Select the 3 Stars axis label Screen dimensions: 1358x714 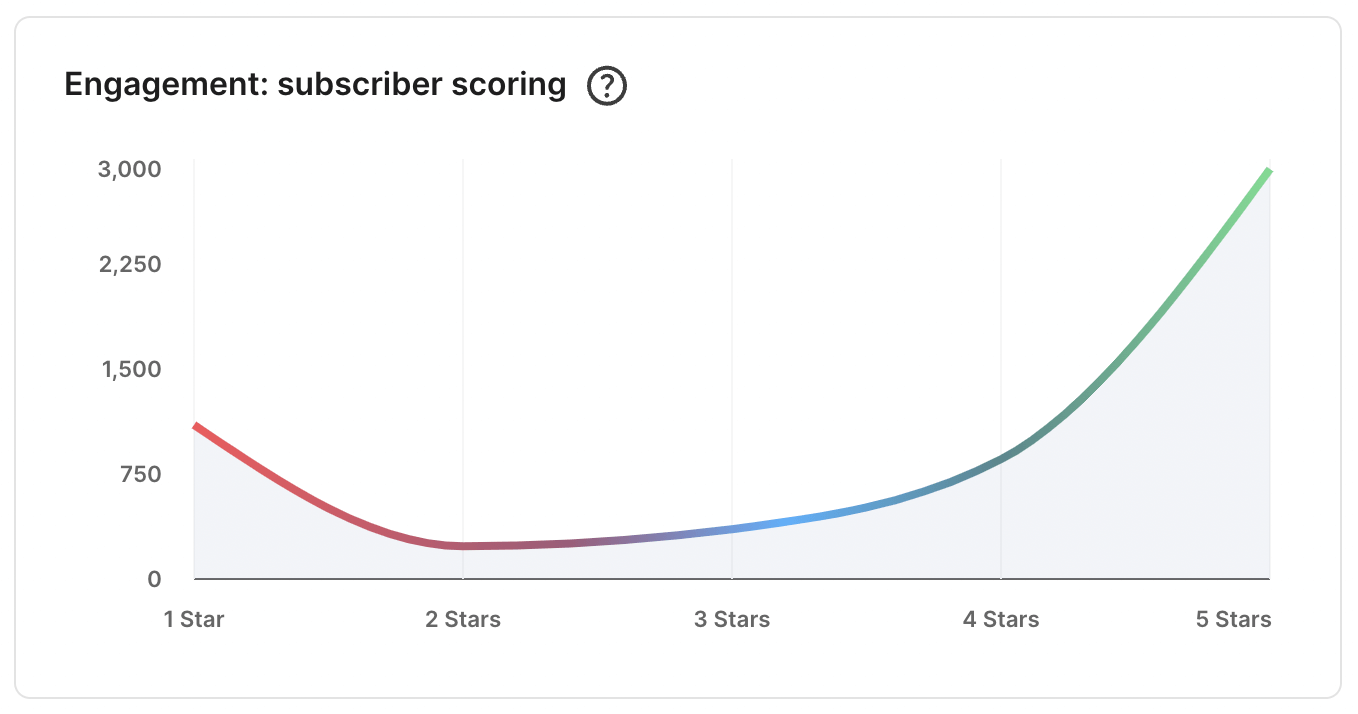[732, 620]
